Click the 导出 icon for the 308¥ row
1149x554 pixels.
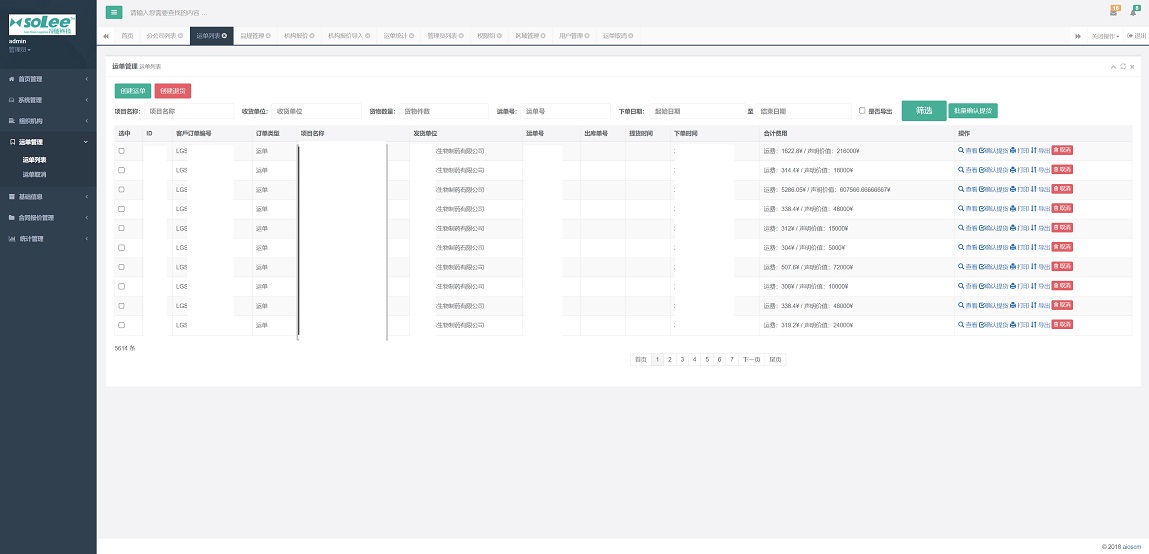1034,286
